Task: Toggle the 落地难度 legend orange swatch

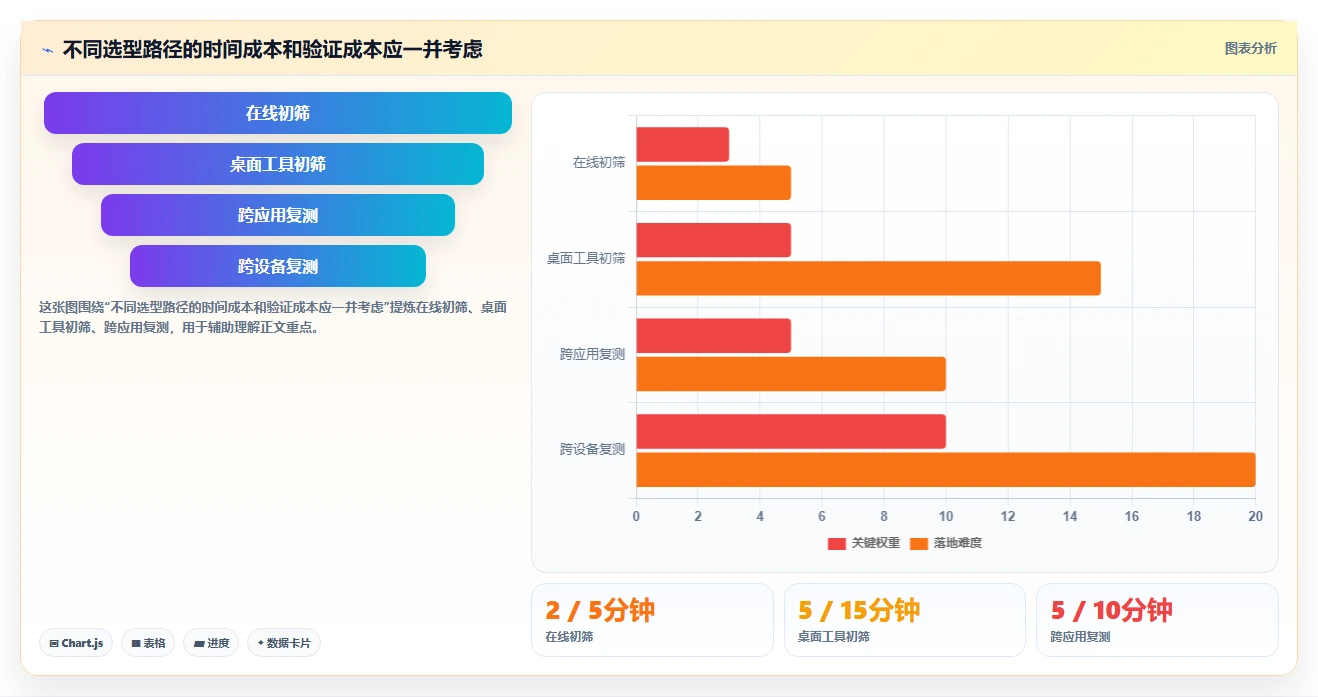Action: [x=919, y=543]
